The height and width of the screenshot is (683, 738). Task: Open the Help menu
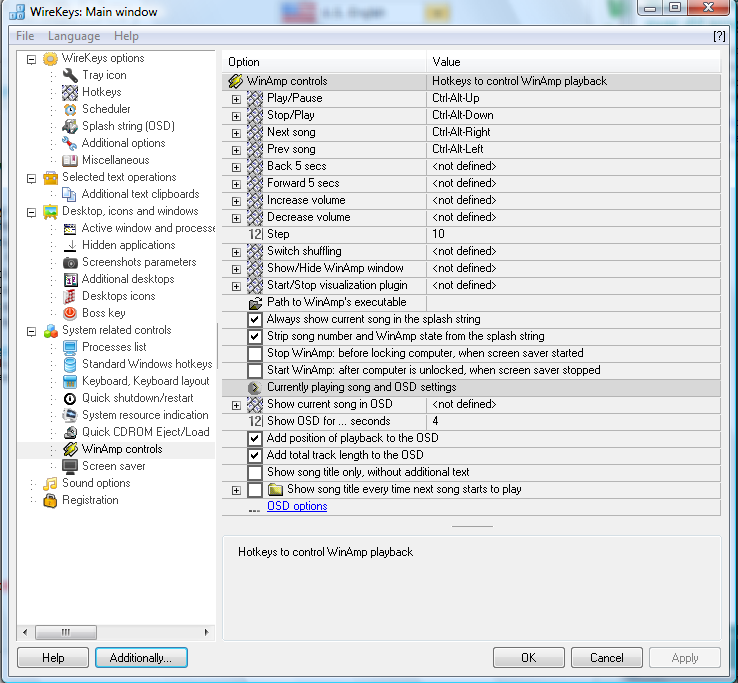(126, 36)
